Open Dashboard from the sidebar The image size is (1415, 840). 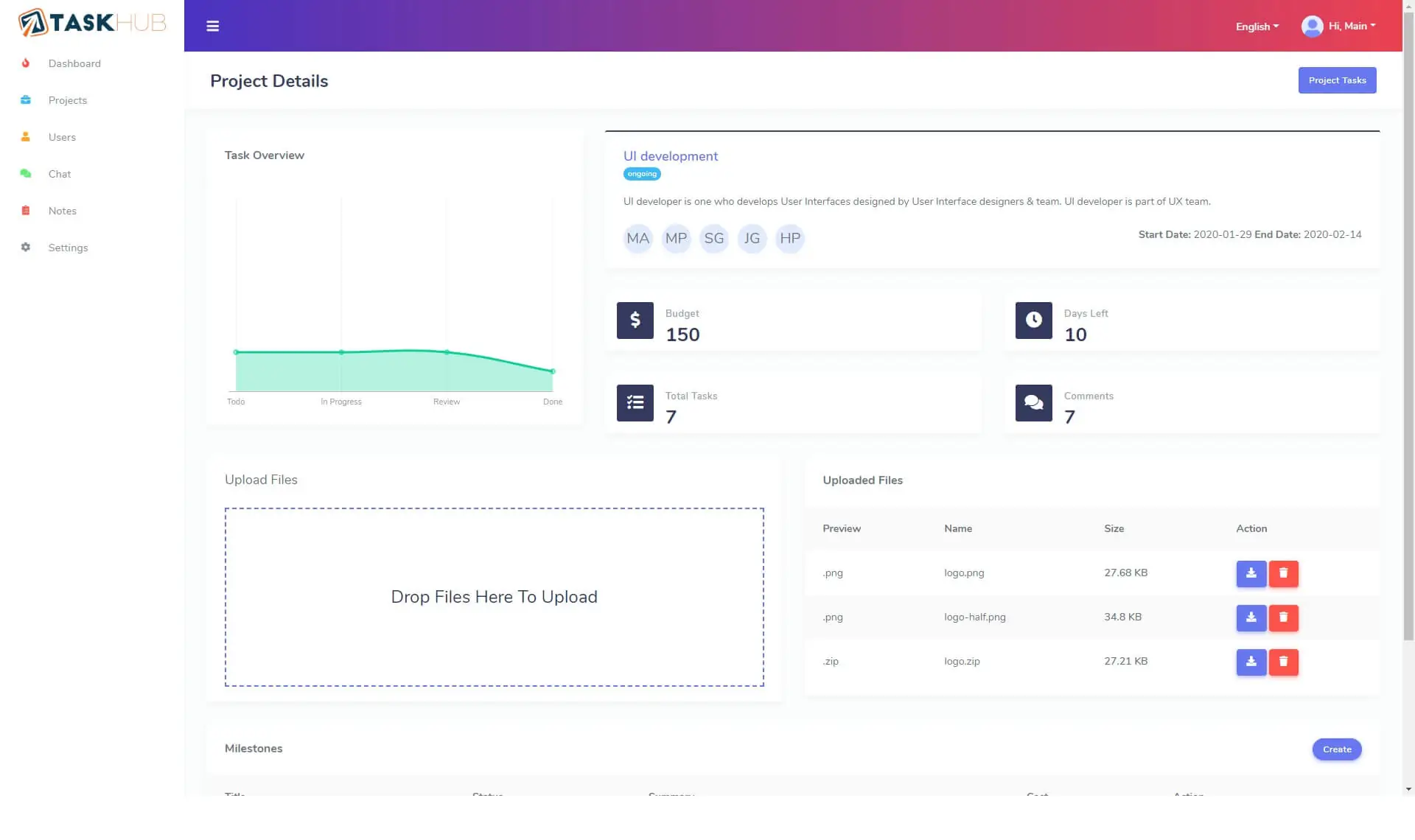pyautogui.click(x=74, y=63)
